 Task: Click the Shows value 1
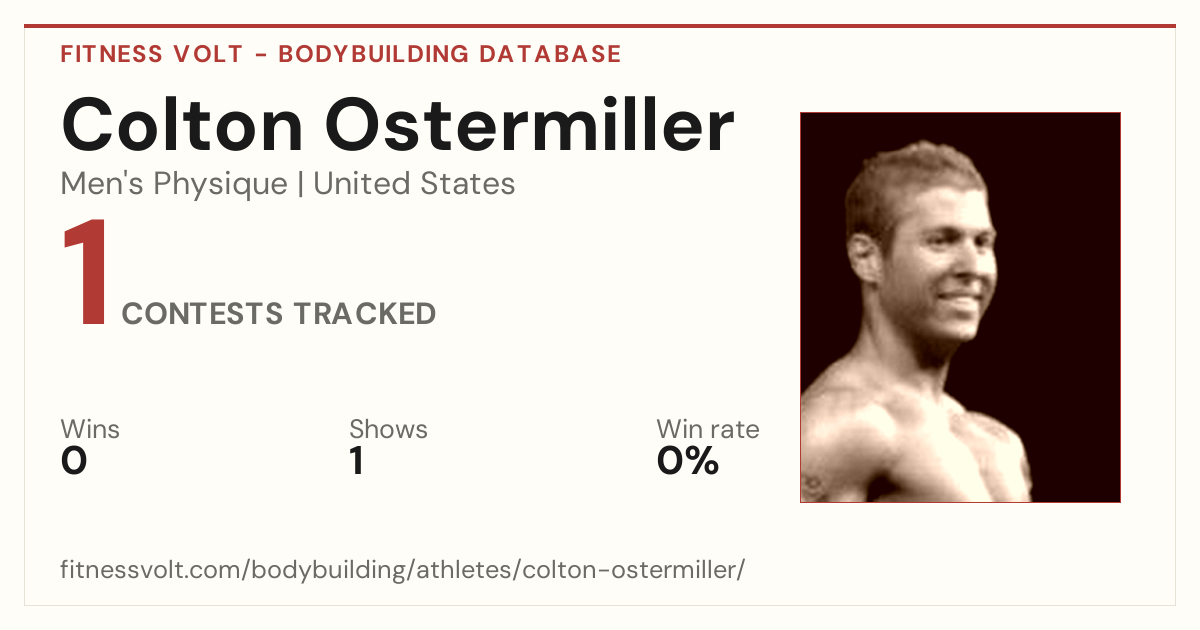click(x=357, y=461)
